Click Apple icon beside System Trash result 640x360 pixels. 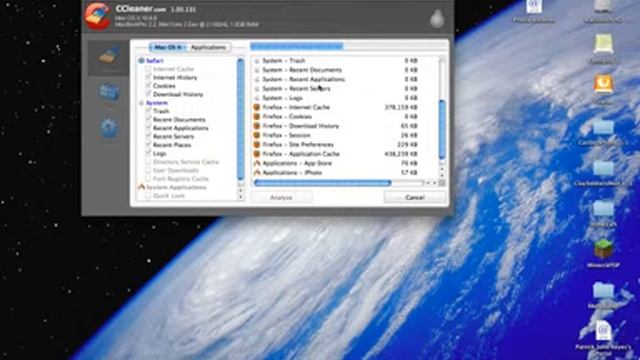(257, 60)
